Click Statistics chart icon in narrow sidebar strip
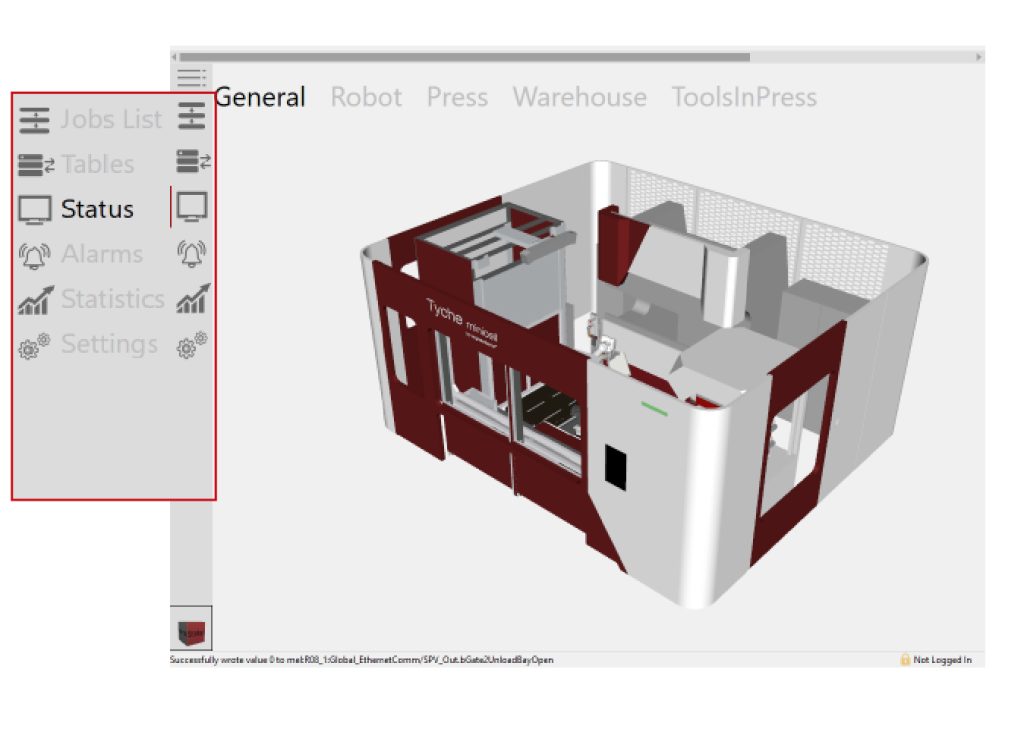 [x=192, y=298]
